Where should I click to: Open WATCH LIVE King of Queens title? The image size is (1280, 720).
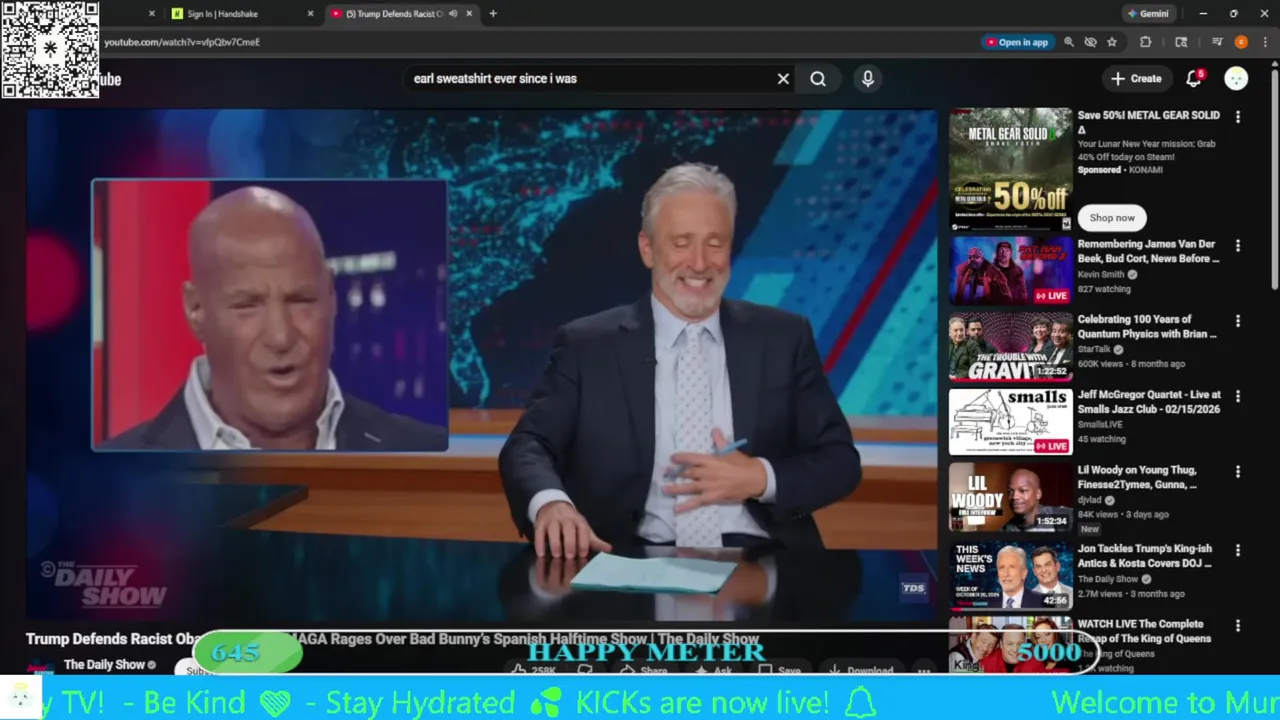(1144, 631)
